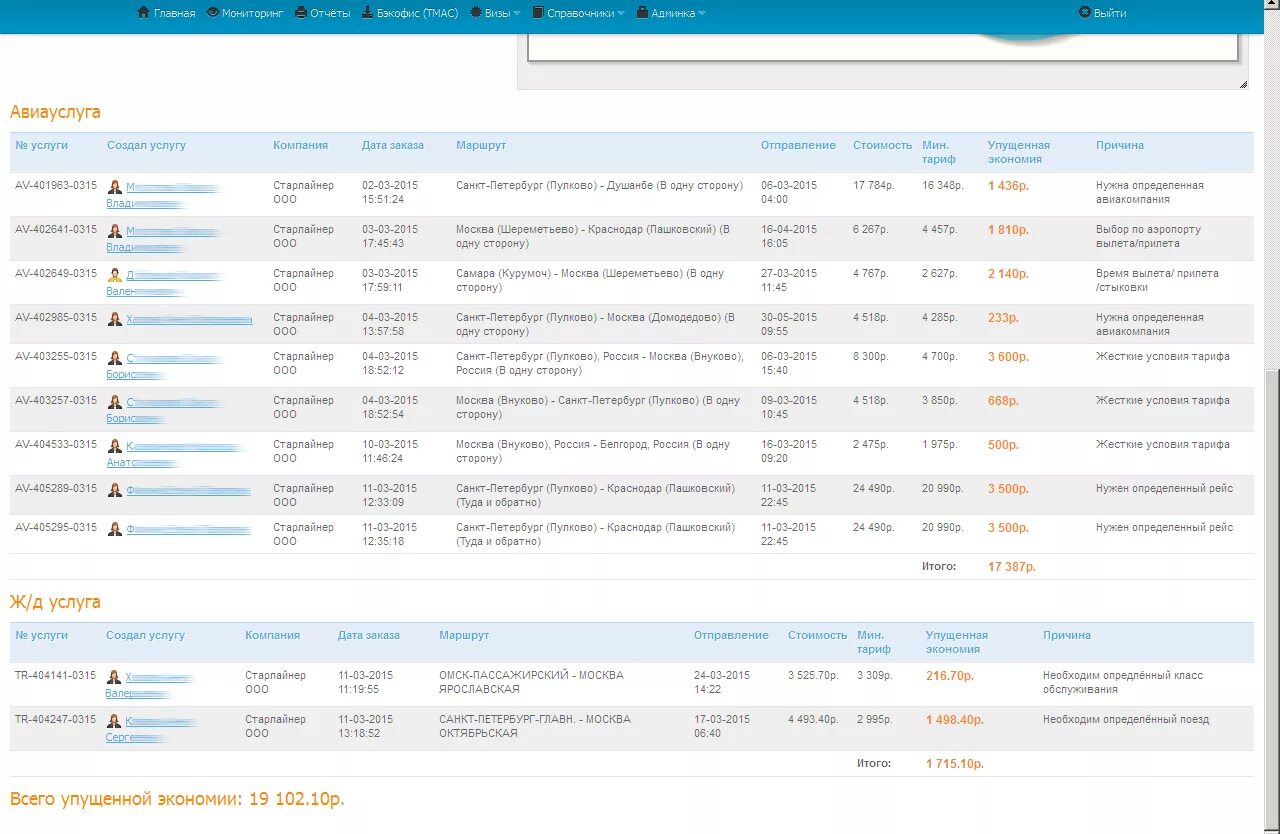Screen dimensions: 1280x834
Task: Click service number AV-401963-0315
Action: 56,185
